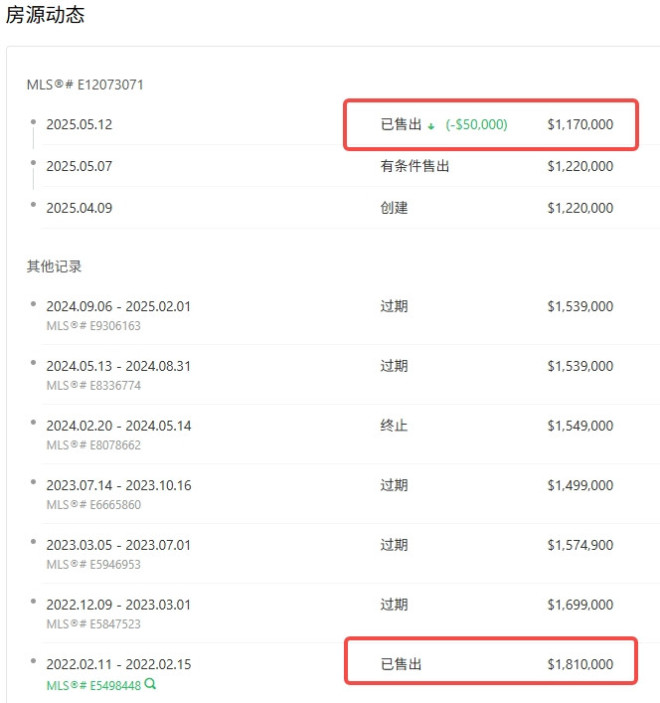The height and width of the screenshot is (703, 660).
Task: Click the 房源动态 page heading
Action: click(x=45, y=15)
